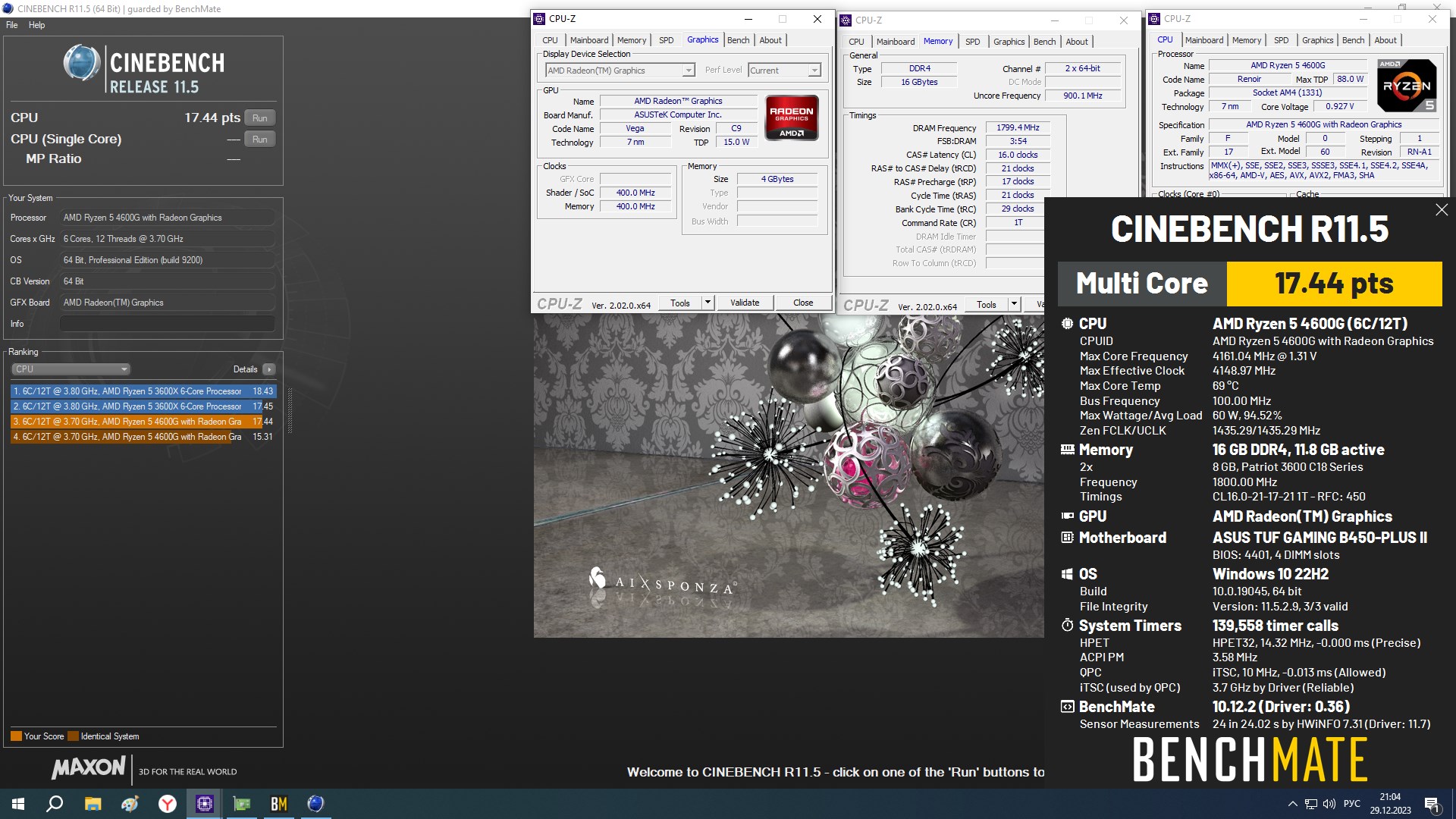
Task: Click the Radeon Graphics logo in CPU-Z
Action: pyautogui.click(x=792, y=118)
